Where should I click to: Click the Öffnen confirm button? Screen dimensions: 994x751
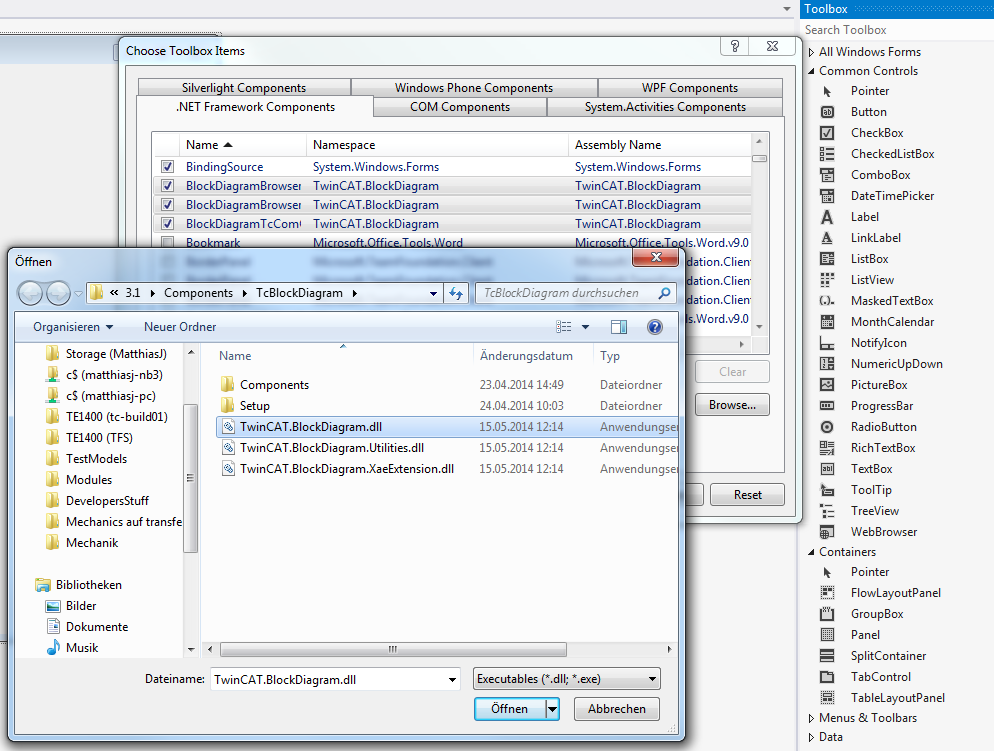pyautogui.click(x=510, y=709)
